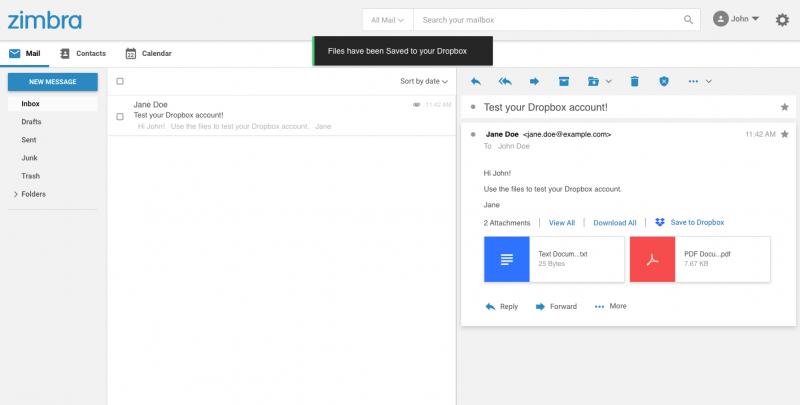Expand the Move to folder dropdown arrow
Viewport: 800px width, 405px height.
click(x=608, y=81)
